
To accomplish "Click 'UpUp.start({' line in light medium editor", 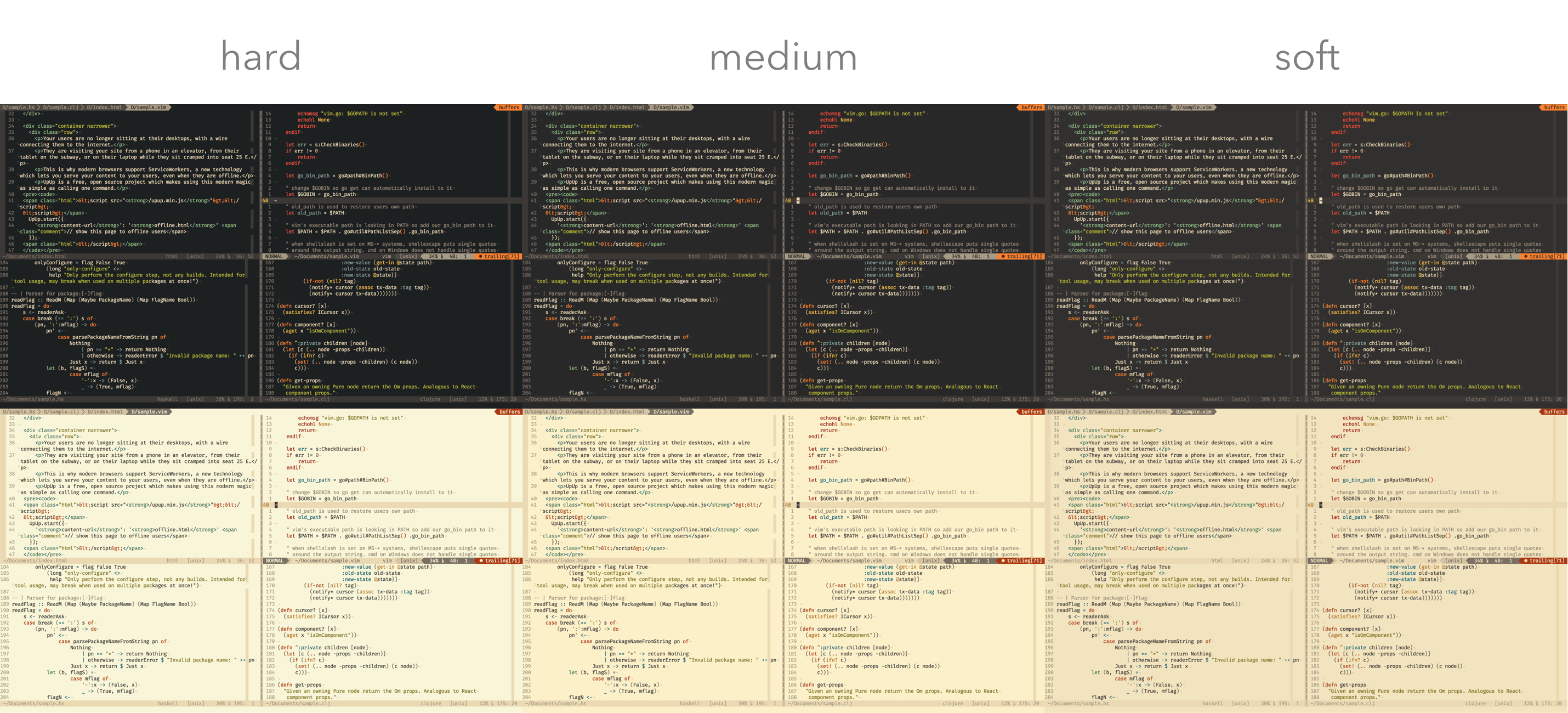I will (569, 524).
